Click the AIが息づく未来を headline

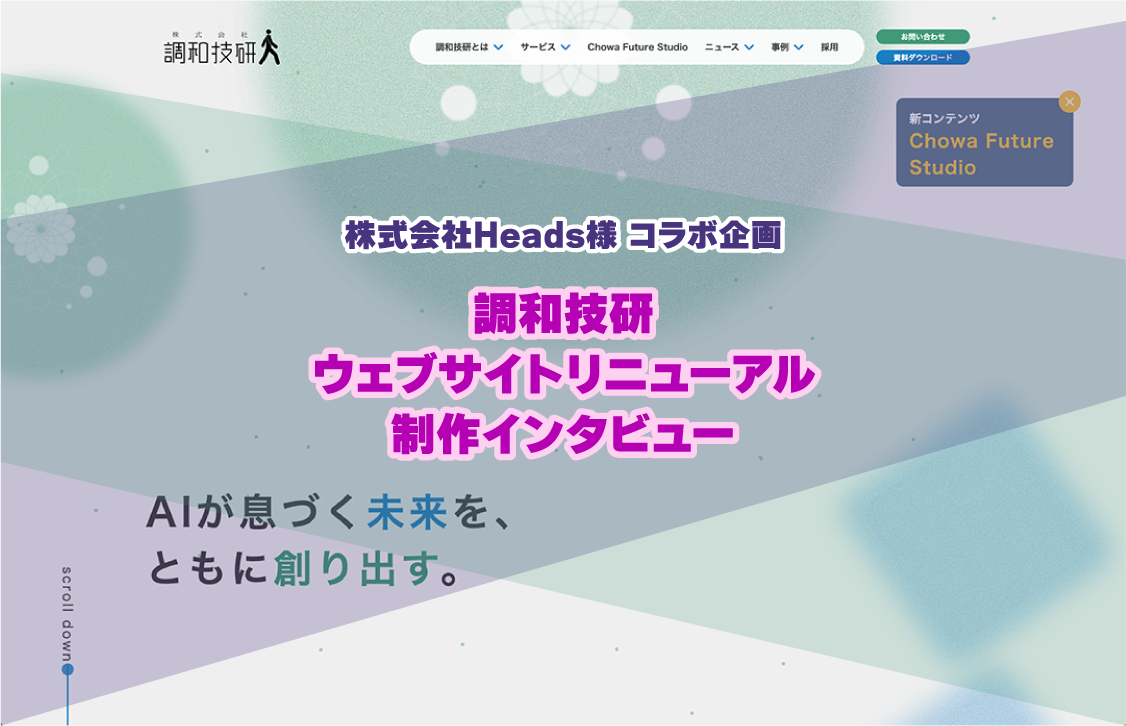pos(330,513)
